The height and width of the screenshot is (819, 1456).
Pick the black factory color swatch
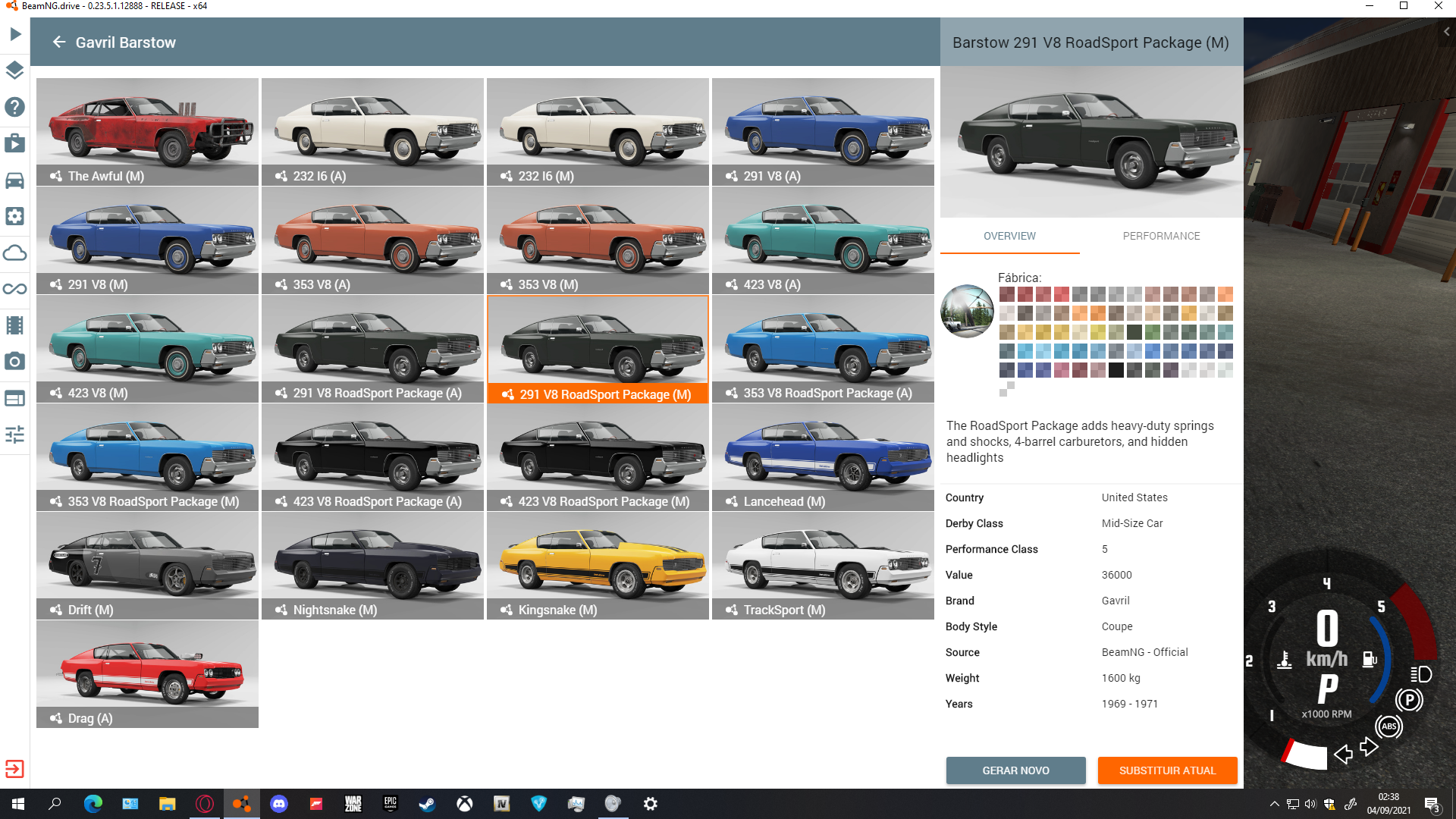[1116, 370]
